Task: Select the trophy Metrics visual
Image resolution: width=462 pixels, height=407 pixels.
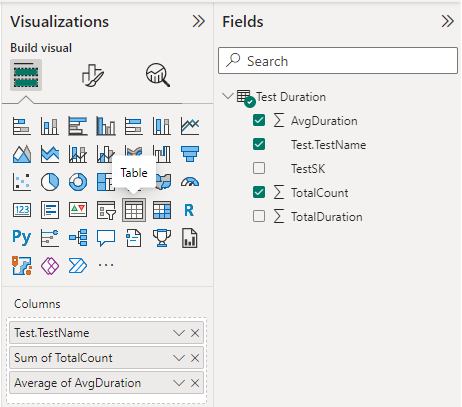Action: point(162,238)
